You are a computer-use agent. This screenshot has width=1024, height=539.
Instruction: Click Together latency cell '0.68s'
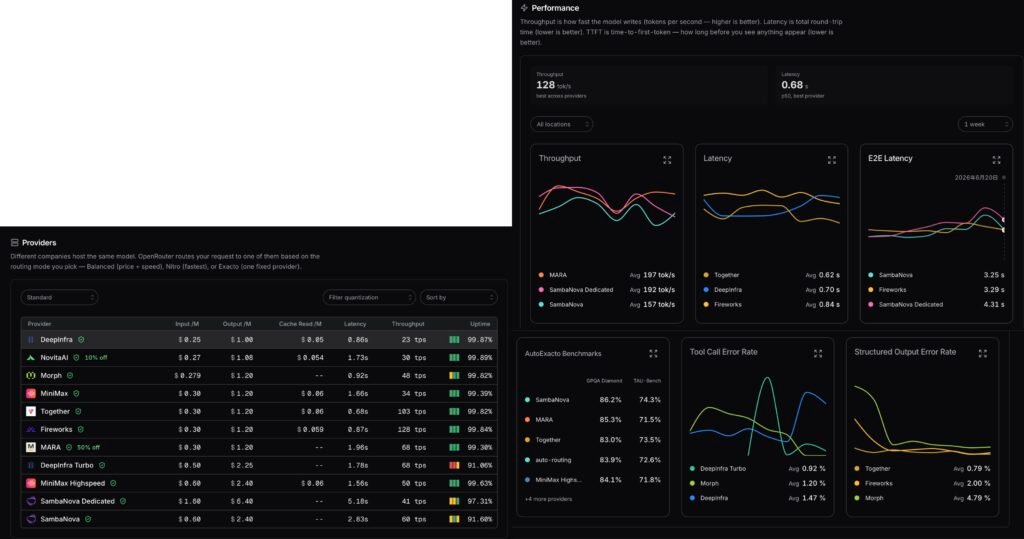click(x=358, y=412)
